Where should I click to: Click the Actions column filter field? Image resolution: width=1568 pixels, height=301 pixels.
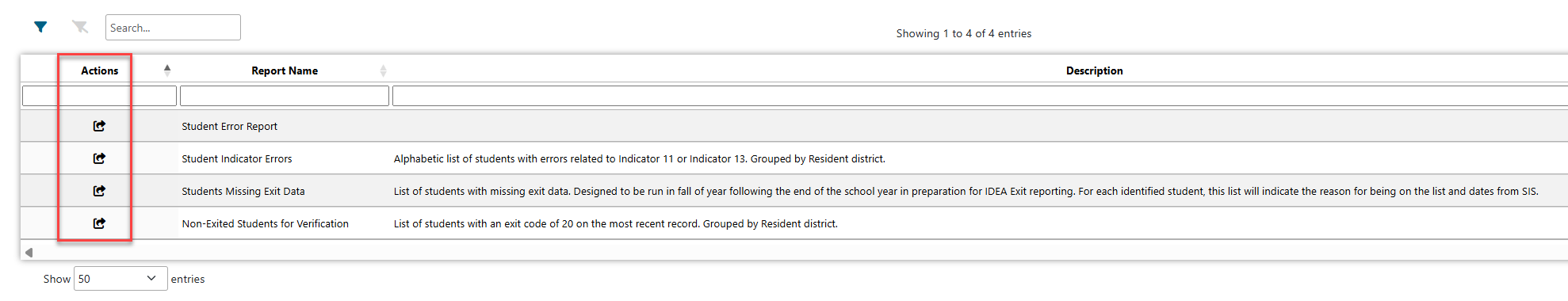[x=99, y=96]
